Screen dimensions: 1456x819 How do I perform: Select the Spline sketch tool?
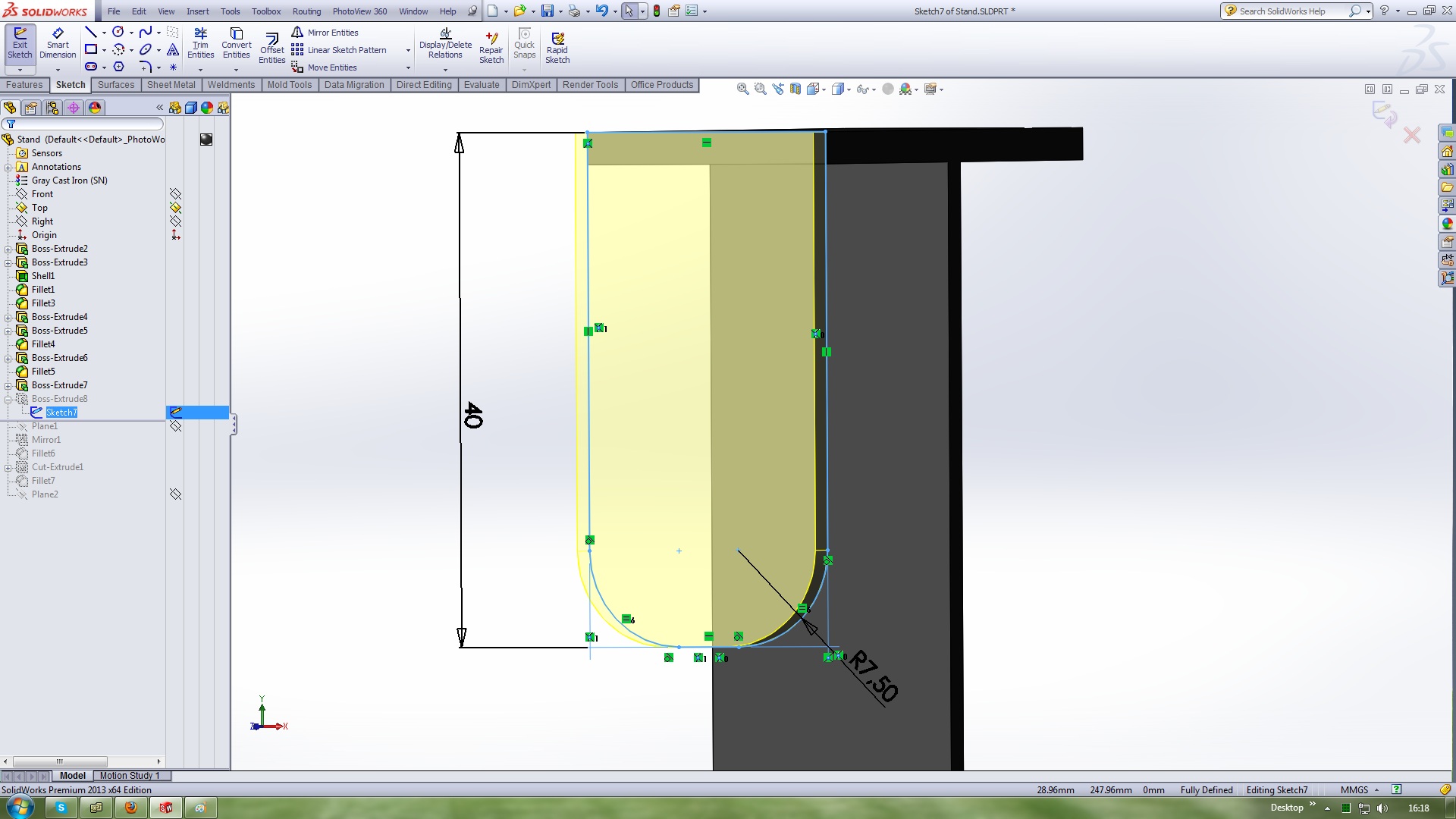[x=146, y=32]
